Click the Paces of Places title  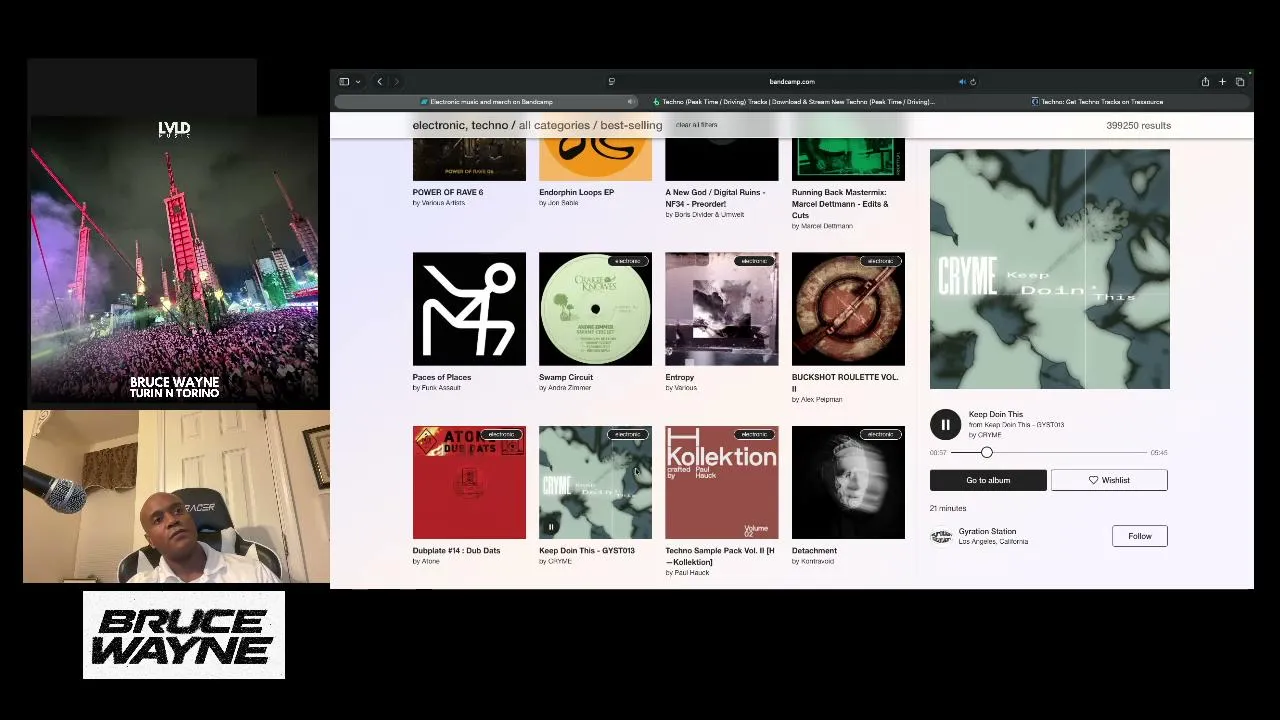click(x=442, y=377)
